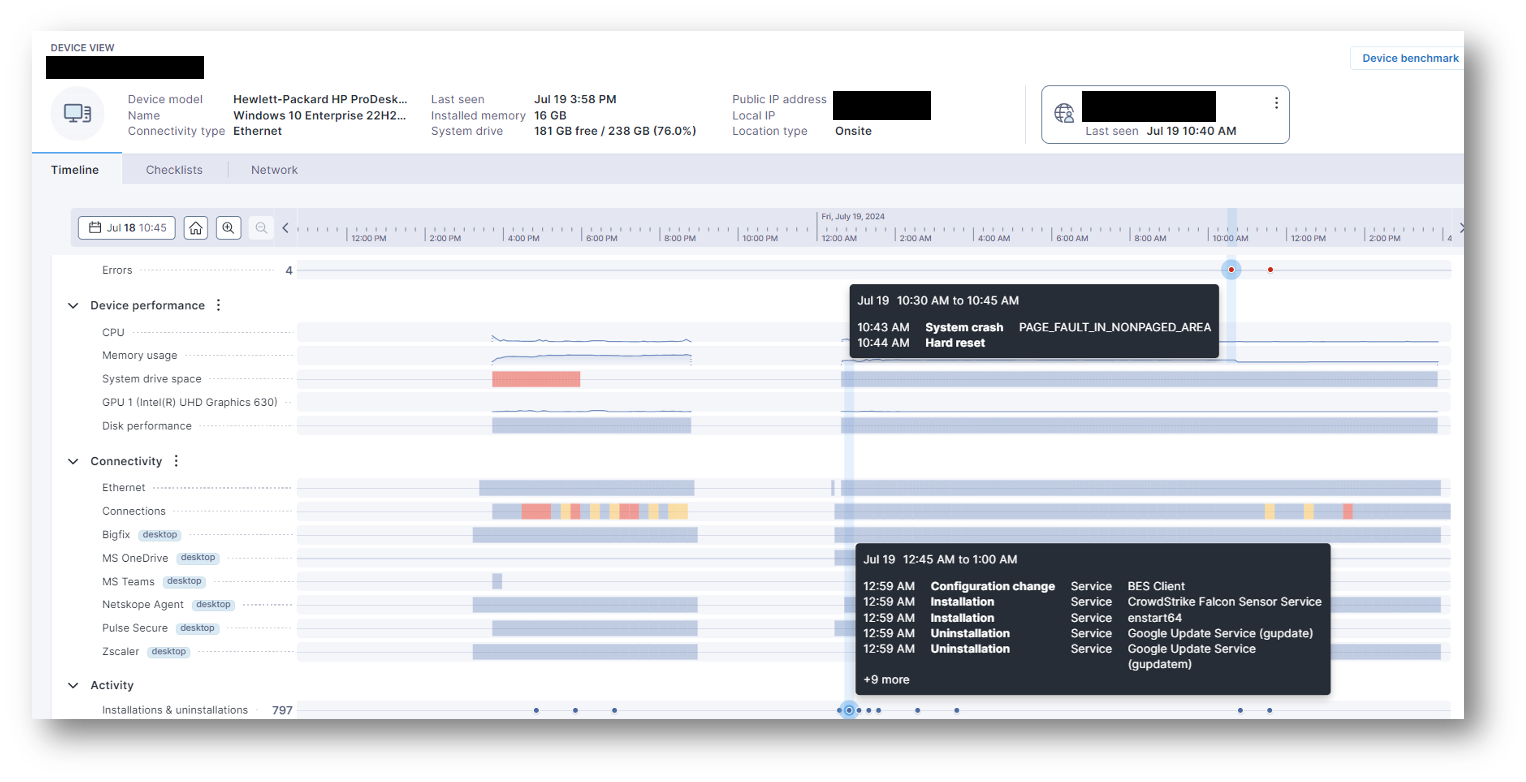Select the Timeline tab

pos(75,170)
